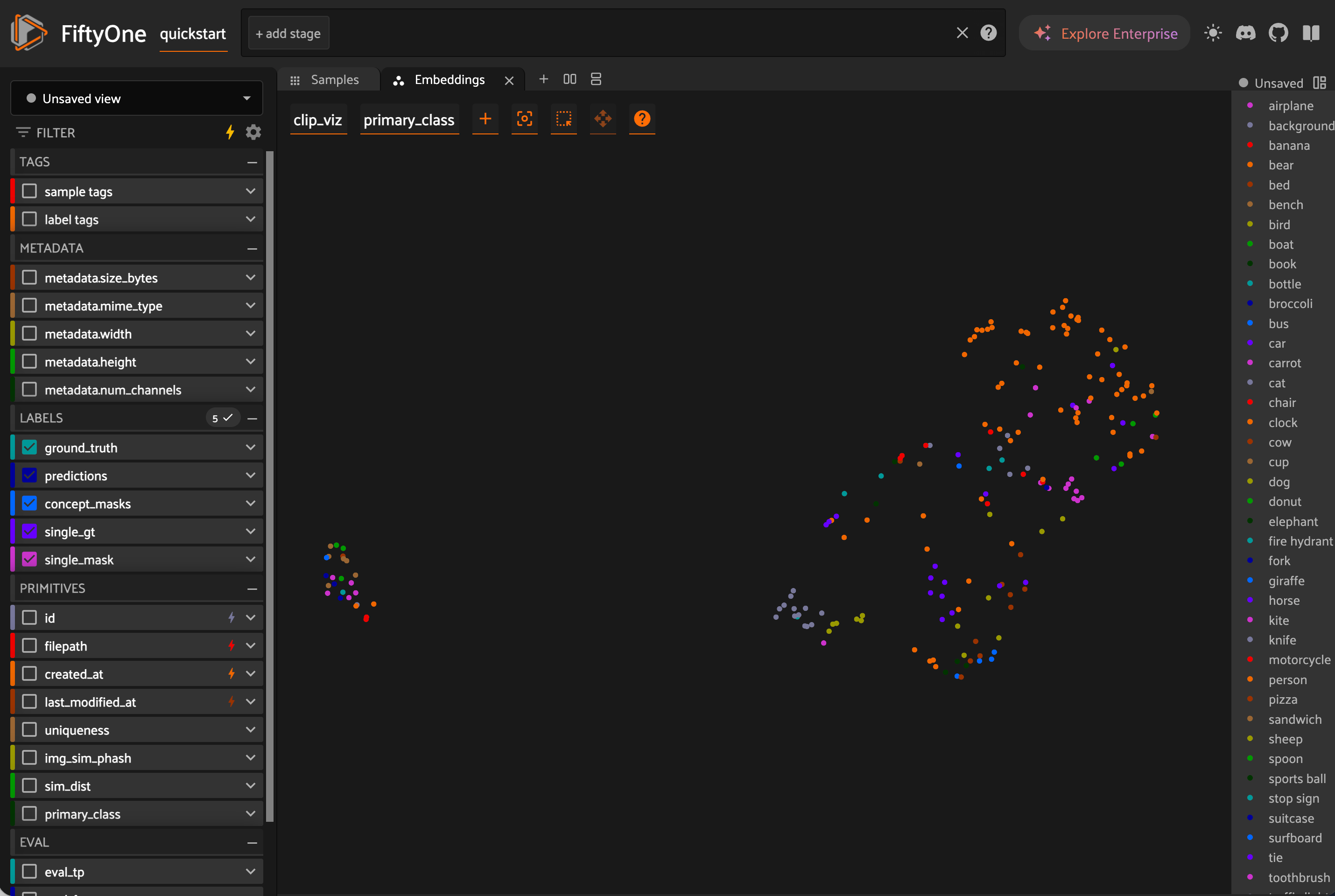The image size is (1335, 896).
Task: Check the label tags checkbox
Action: [x=29, y=219]
